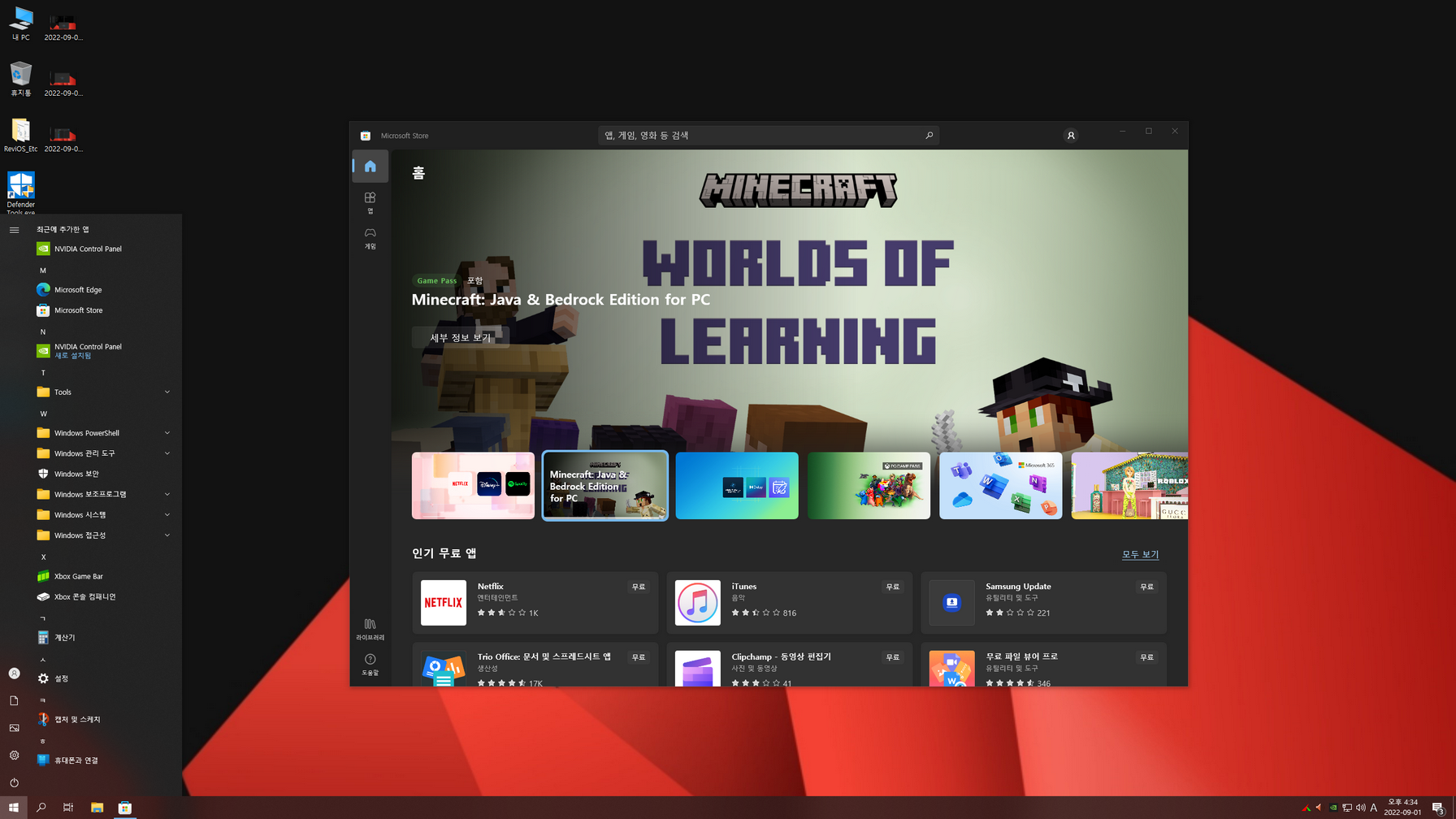The width and height of the screenshot is (1456, 819).
Task: Open Windows 보안 from Start menu
Action: pyautogui.click(x=104, y=474)
